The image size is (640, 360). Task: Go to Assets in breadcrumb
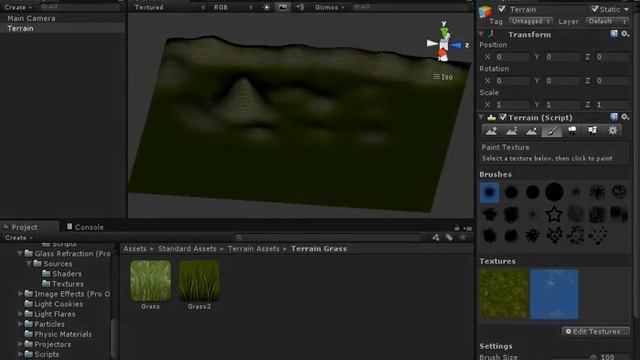pos(135,249)
